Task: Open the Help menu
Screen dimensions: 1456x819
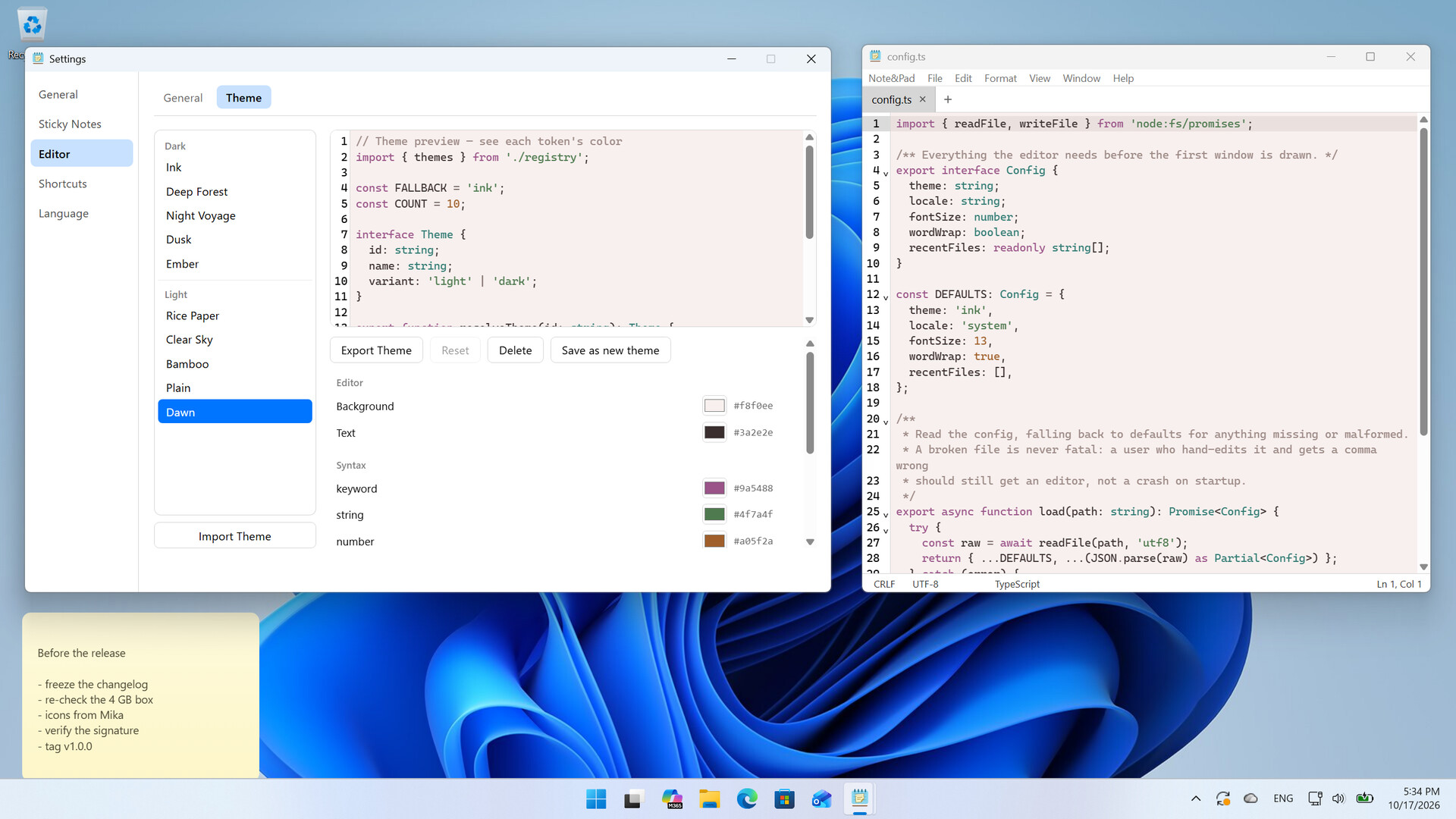Action: pyautogui.click(x=1123, y=78)
